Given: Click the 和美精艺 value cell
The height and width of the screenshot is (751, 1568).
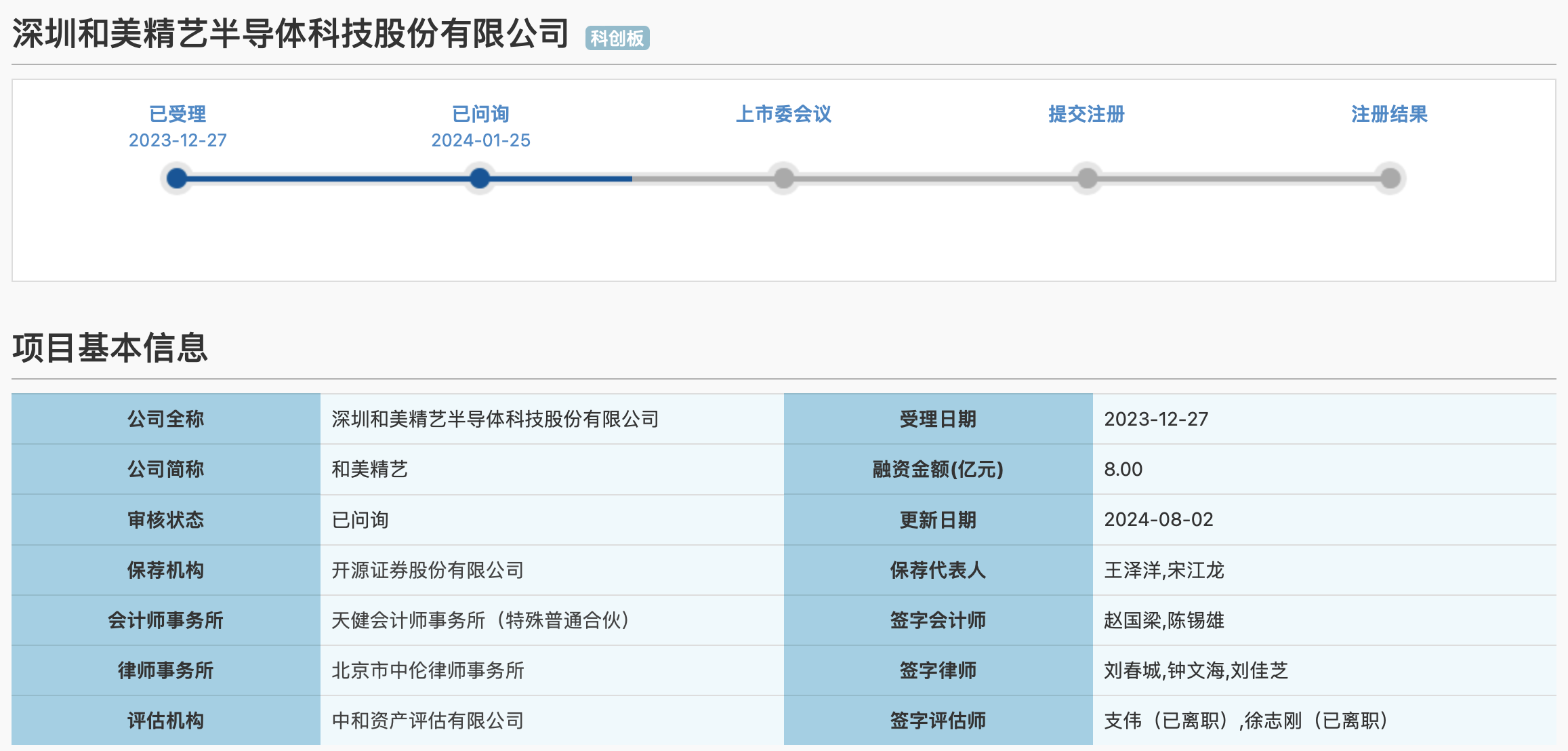Looking at the screenshot, I should [552, 469].
